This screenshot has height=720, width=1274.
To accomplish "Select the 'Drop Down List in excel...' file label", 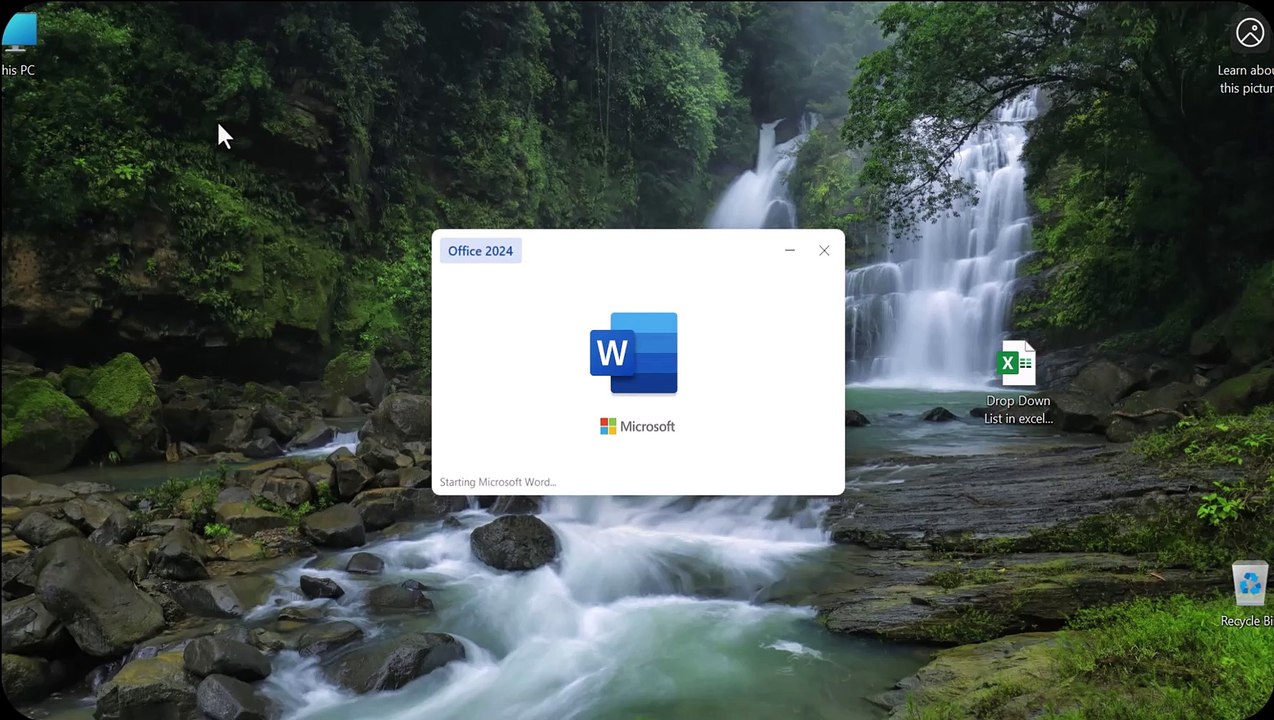I will click(x=1018, y=410).
